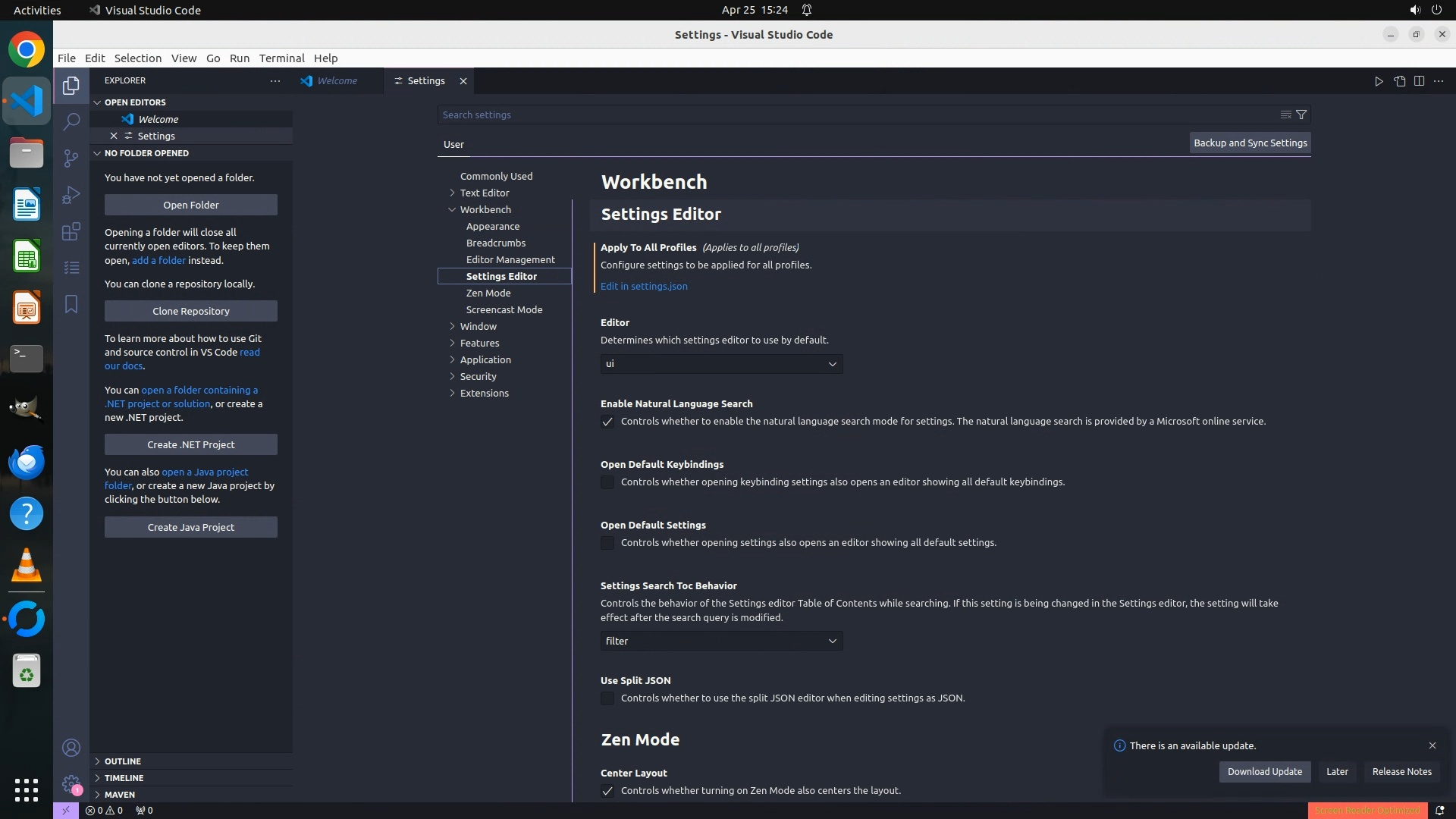
Task: Open Source Control view icon
Action: (x=71, y=158)
